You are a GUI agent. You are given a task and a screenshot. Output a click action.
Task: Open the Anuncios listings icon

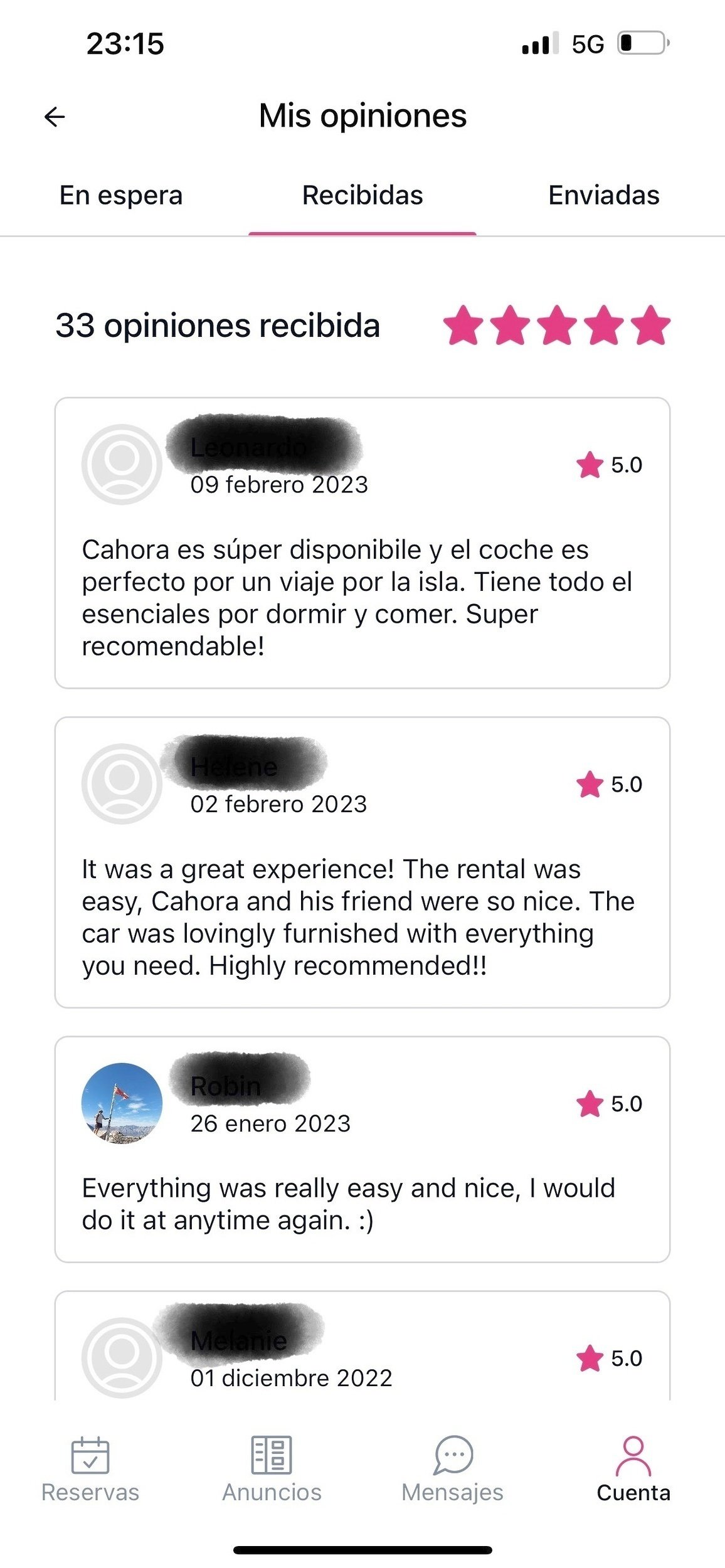point(272,1454)
